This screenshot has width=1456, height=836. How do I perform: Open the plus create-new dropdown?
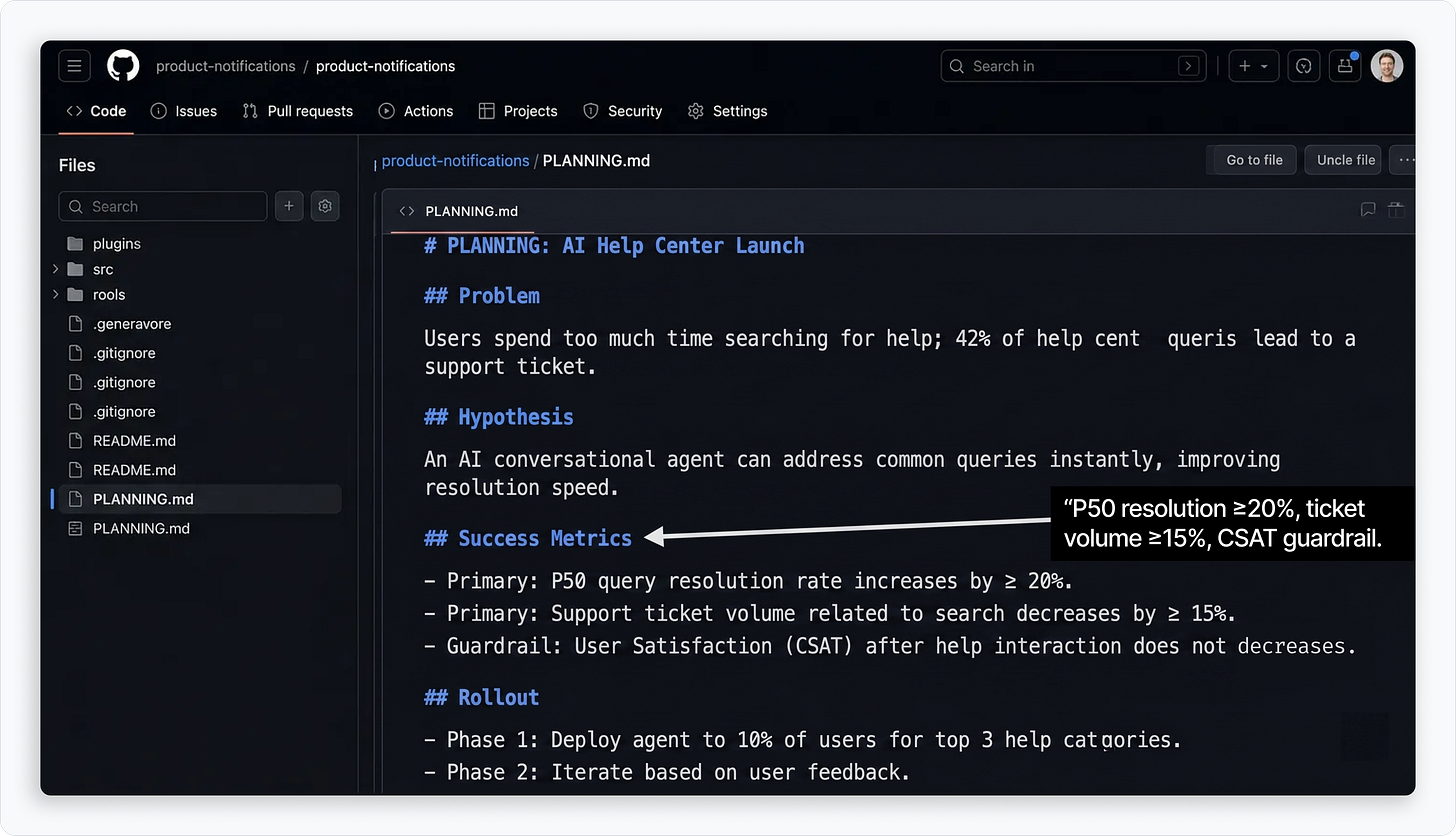[1253, 66]
